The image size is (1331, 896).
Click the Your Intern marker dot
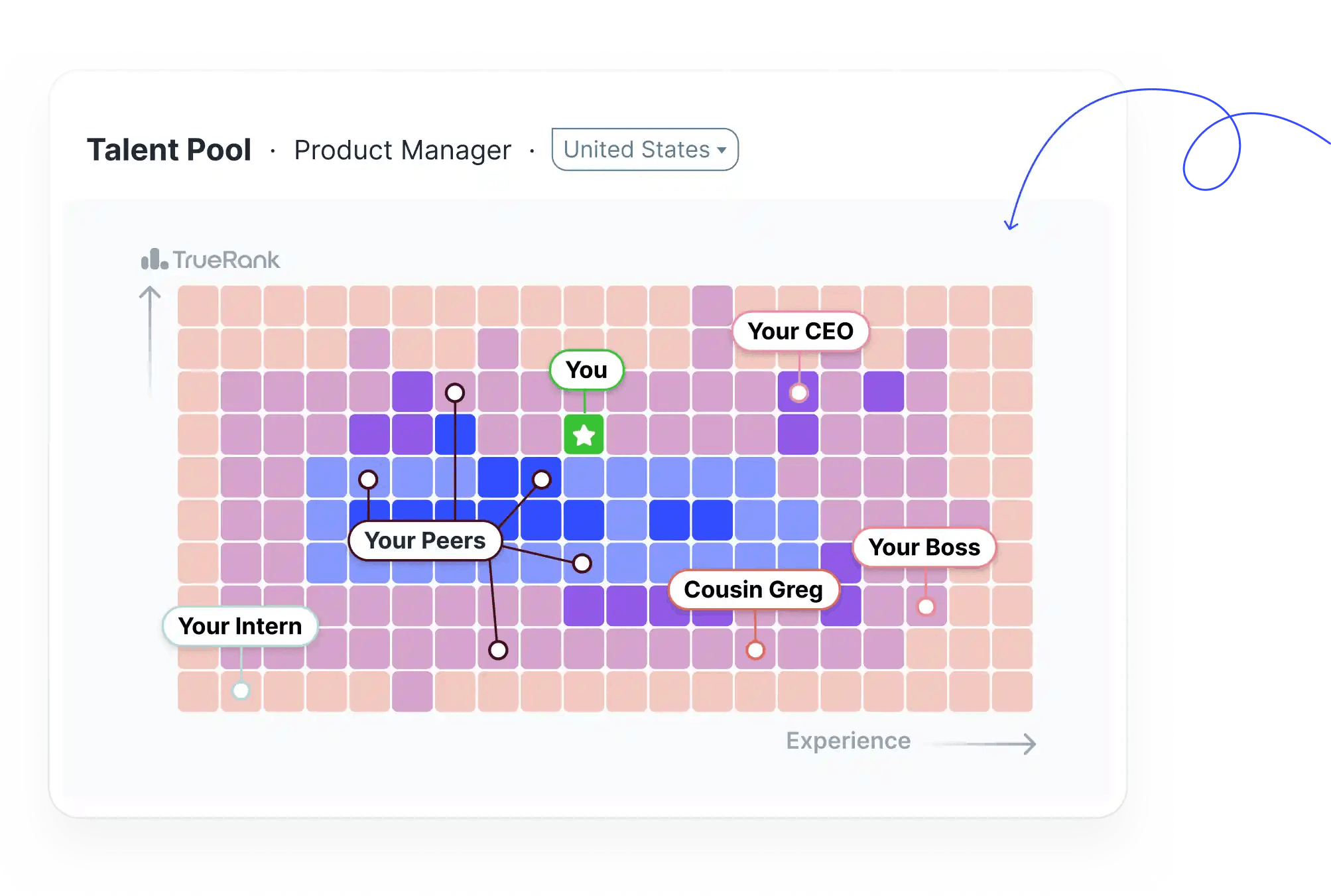point(241,690)
